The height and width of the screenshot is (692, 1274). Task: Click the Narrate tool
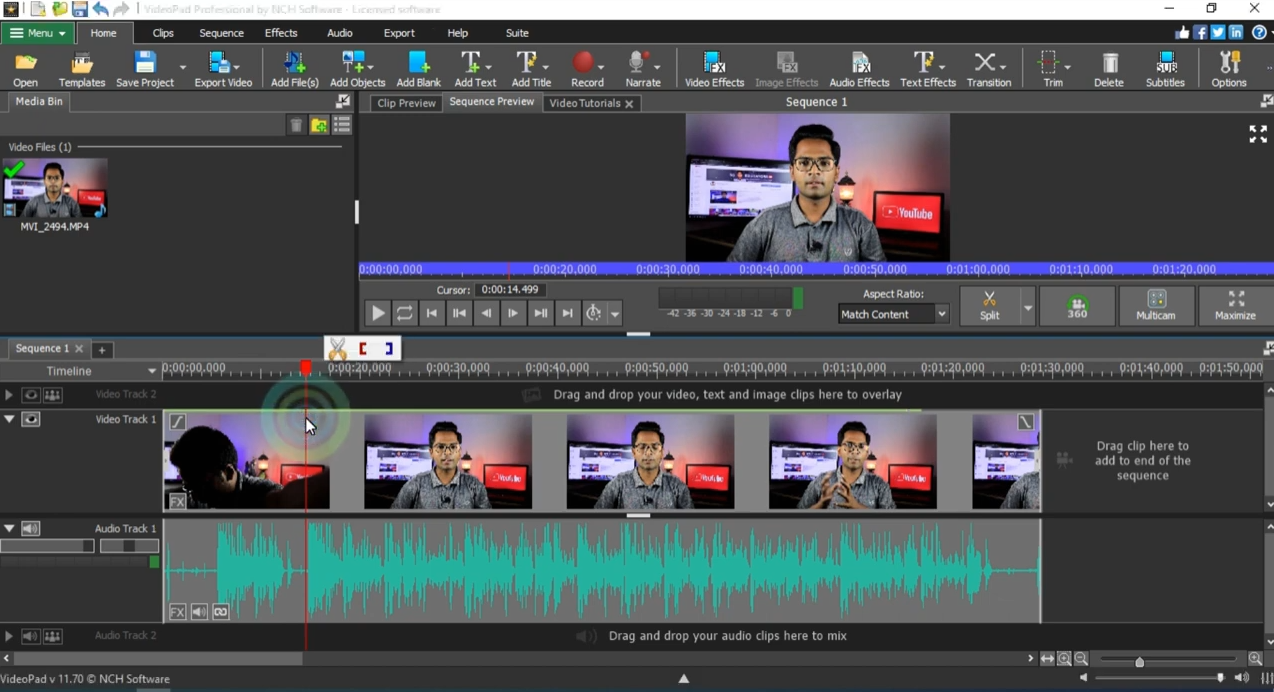coord(642,68)
